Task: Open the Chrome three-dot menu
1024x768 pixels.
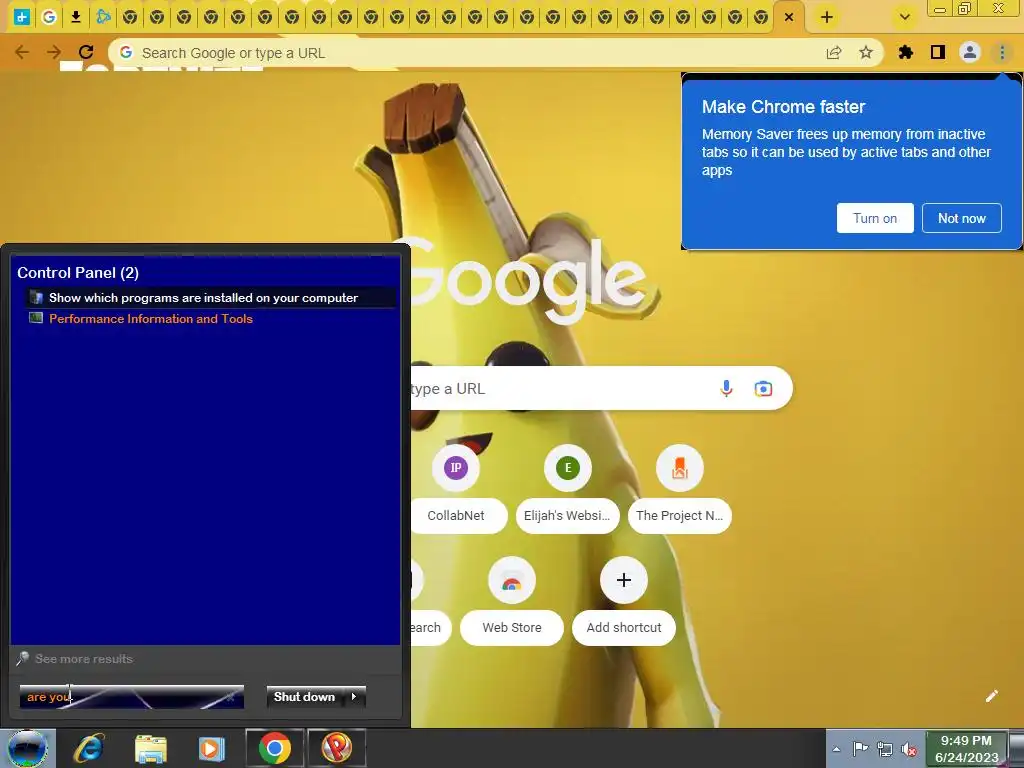Action: tap(1002, 53)
